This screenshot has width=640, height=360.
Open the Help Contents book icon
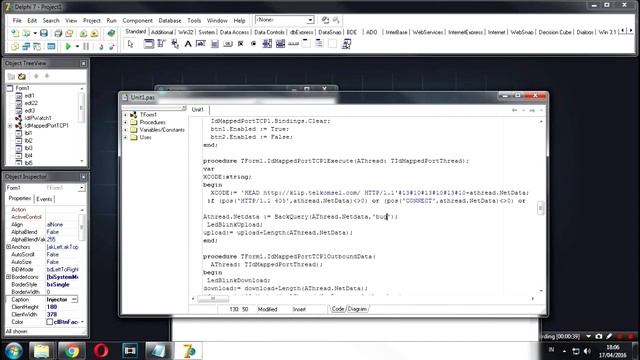point(111,33)
